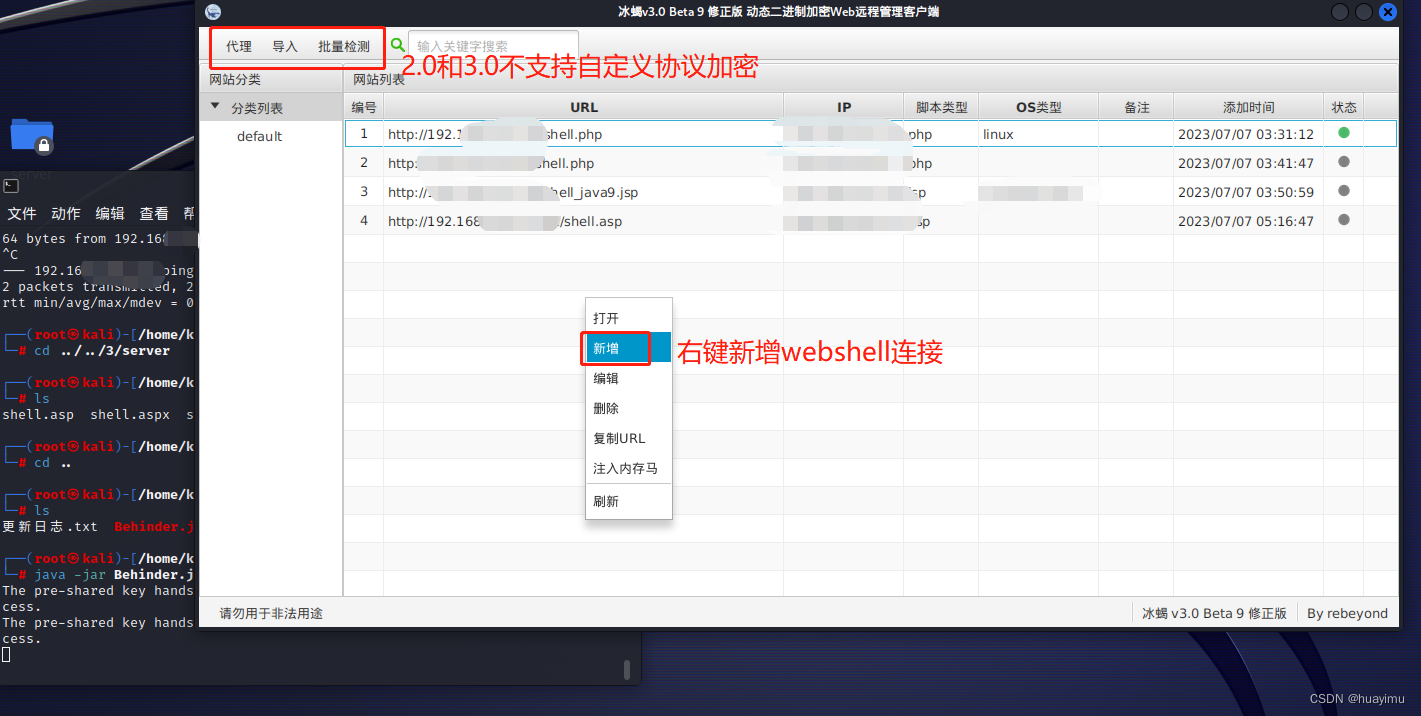Click the gray status dot on the second shell row
Viewport: 1421px width, 716px height.
click(x=1344, y=161)
